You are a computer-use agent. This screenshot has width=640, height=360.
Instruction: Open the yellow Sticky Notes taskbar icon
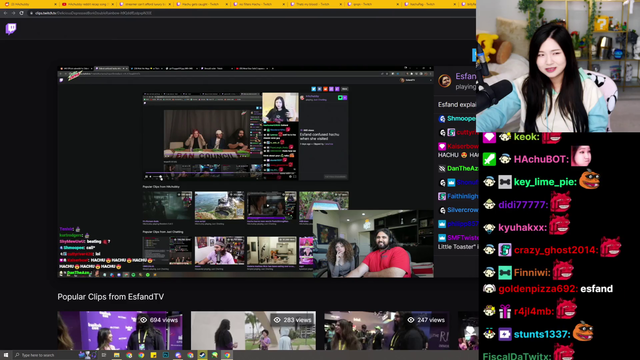click(153, 355)
